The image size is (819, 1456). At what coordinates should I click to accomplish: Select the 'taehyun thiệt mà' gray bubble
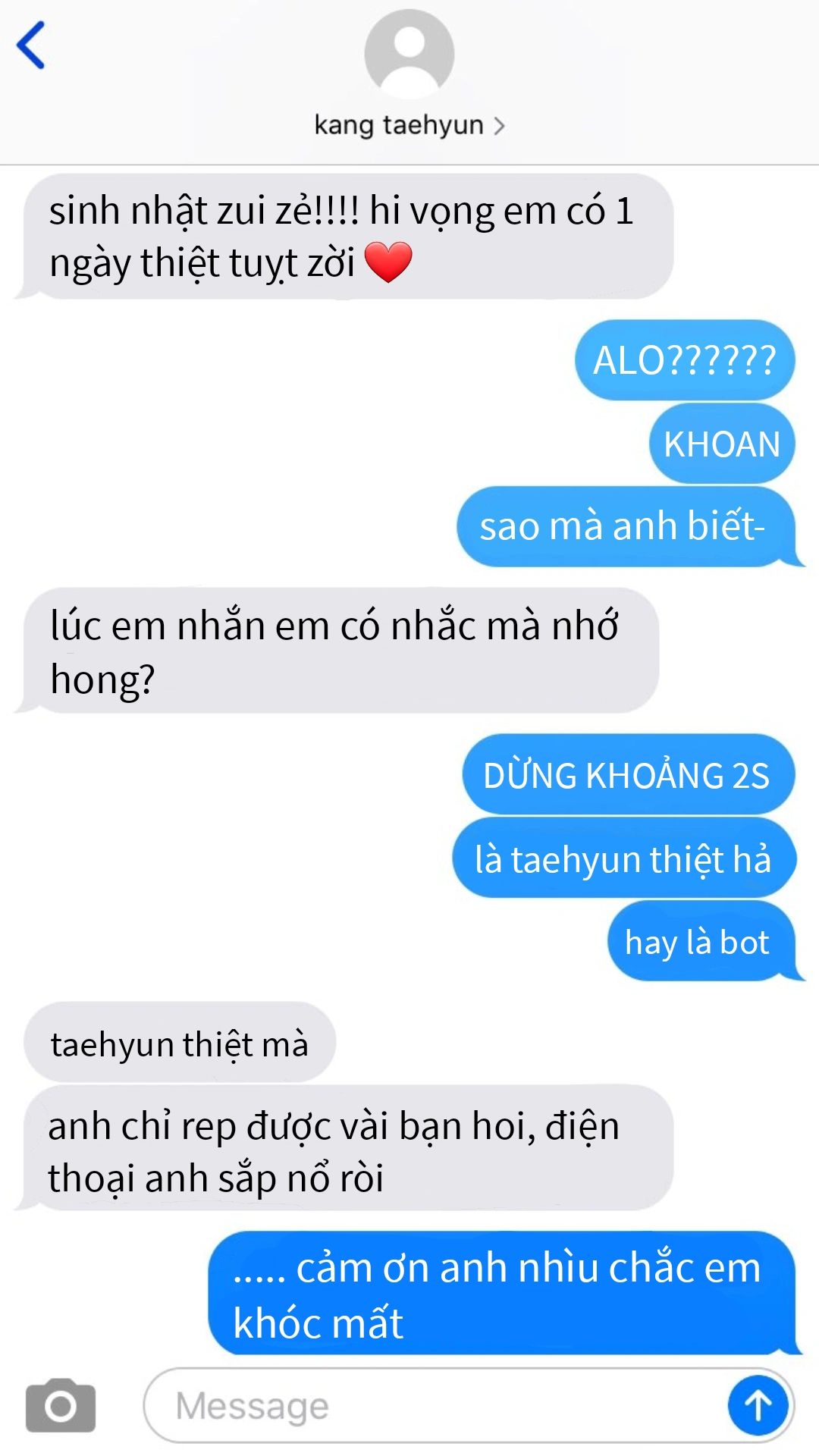pyautogui.click(x=180, y=1043)
